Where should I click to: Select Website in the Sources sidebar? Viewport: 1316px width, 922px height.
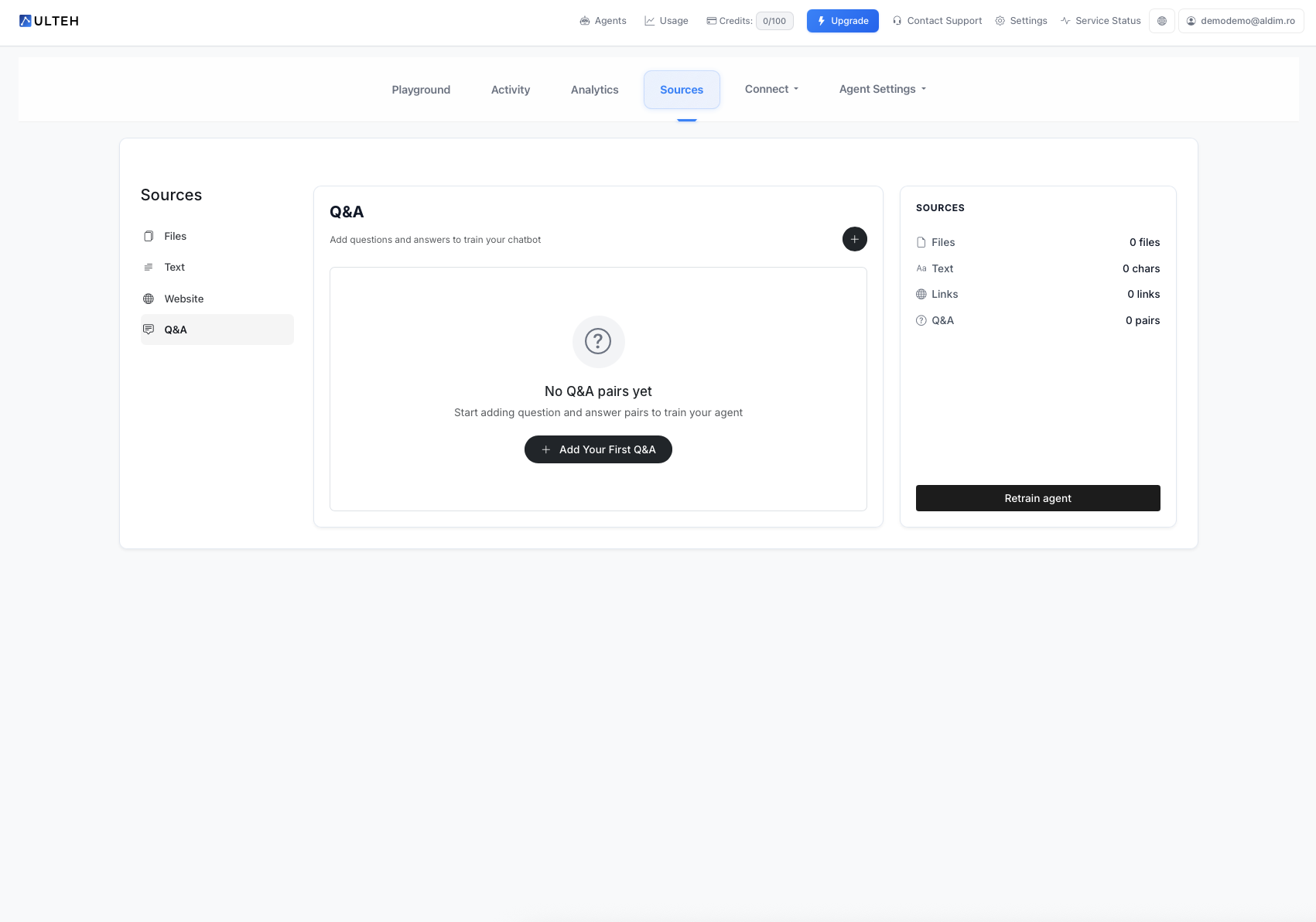183,299
